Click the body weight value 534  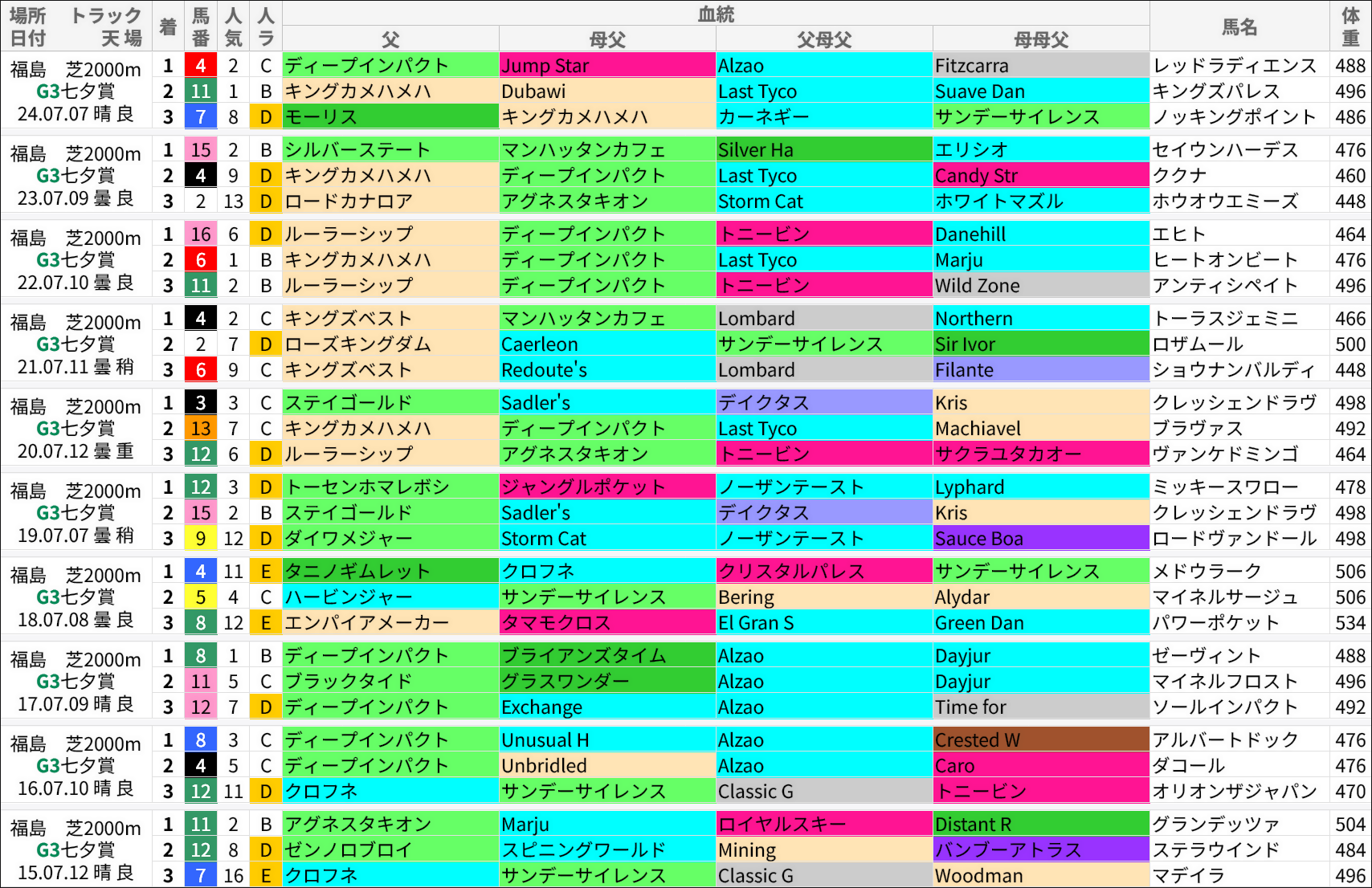[1350, 623]
